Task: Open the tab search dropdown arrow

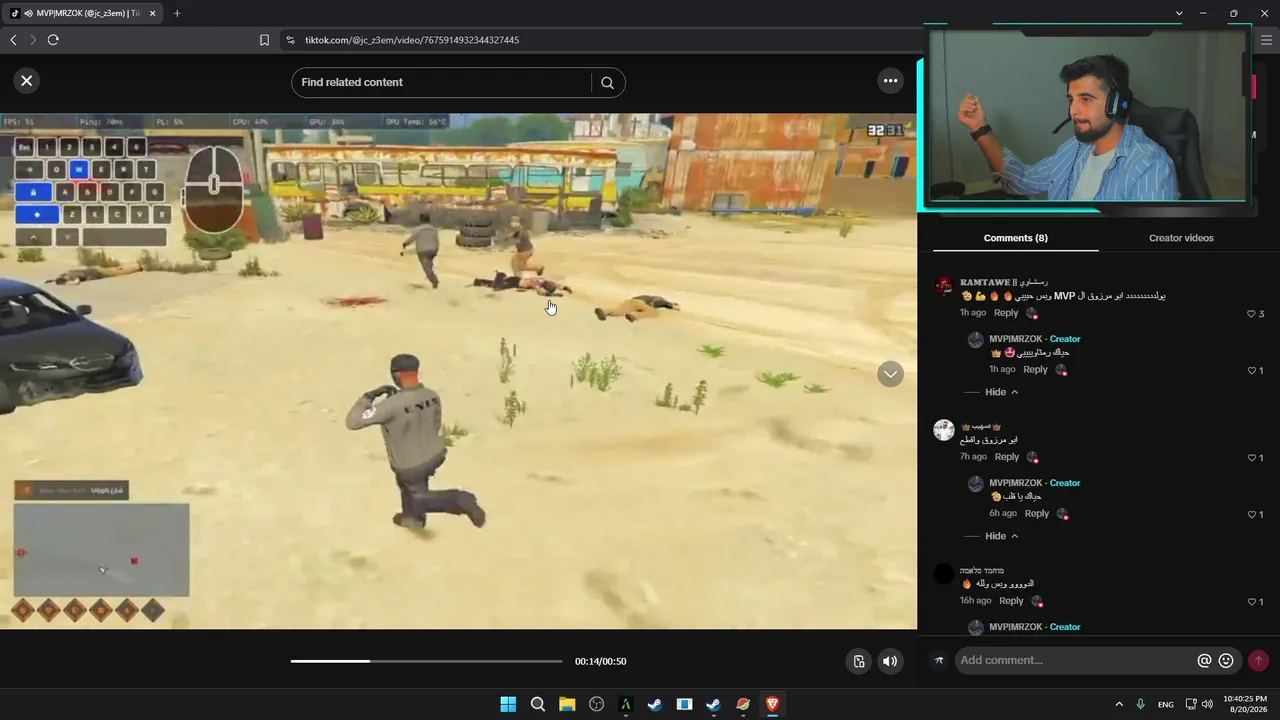Action: pyautogui.click(x=1179, y=13)
